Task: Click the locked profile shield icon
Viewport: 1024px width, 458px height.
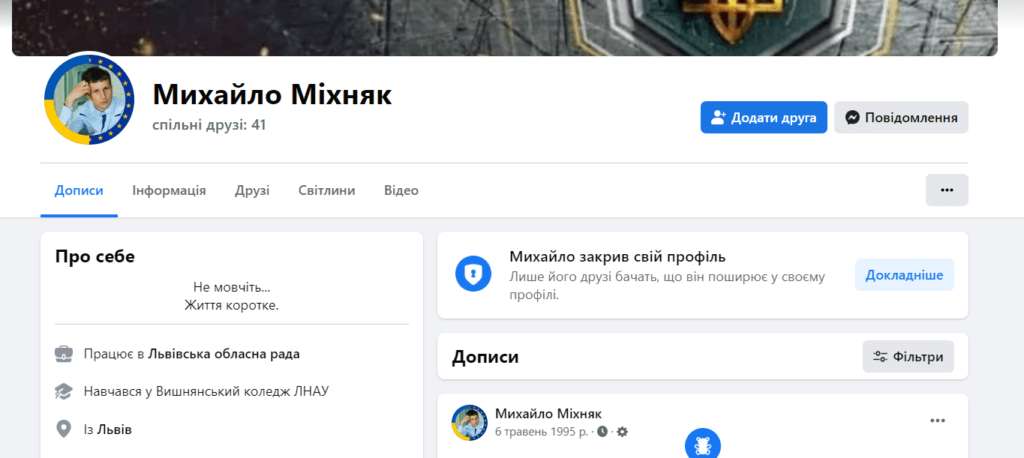Action: coord(473,274)
